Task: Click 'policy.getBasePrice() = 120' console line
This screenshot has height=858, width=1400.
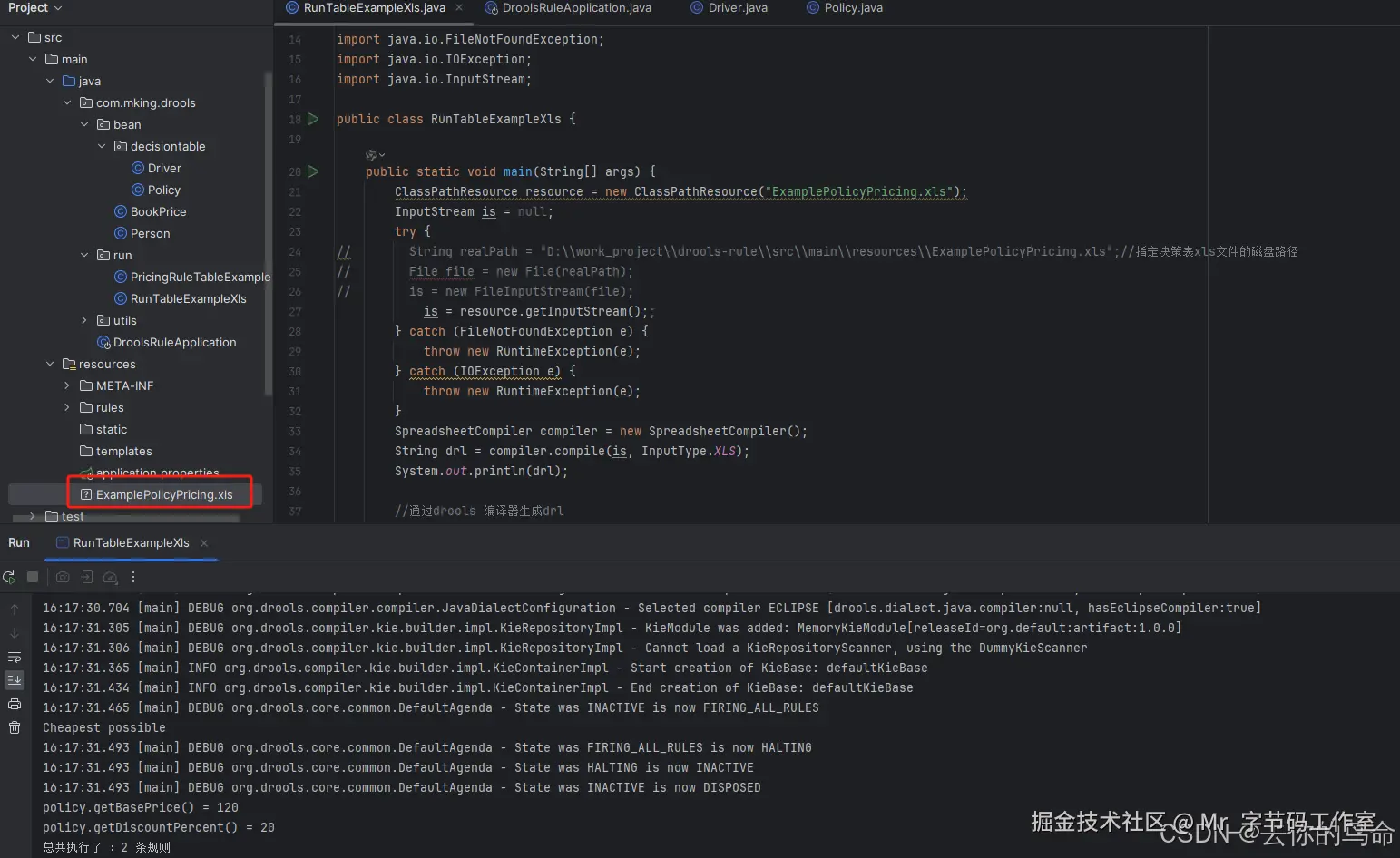Action: pos(141,807)
